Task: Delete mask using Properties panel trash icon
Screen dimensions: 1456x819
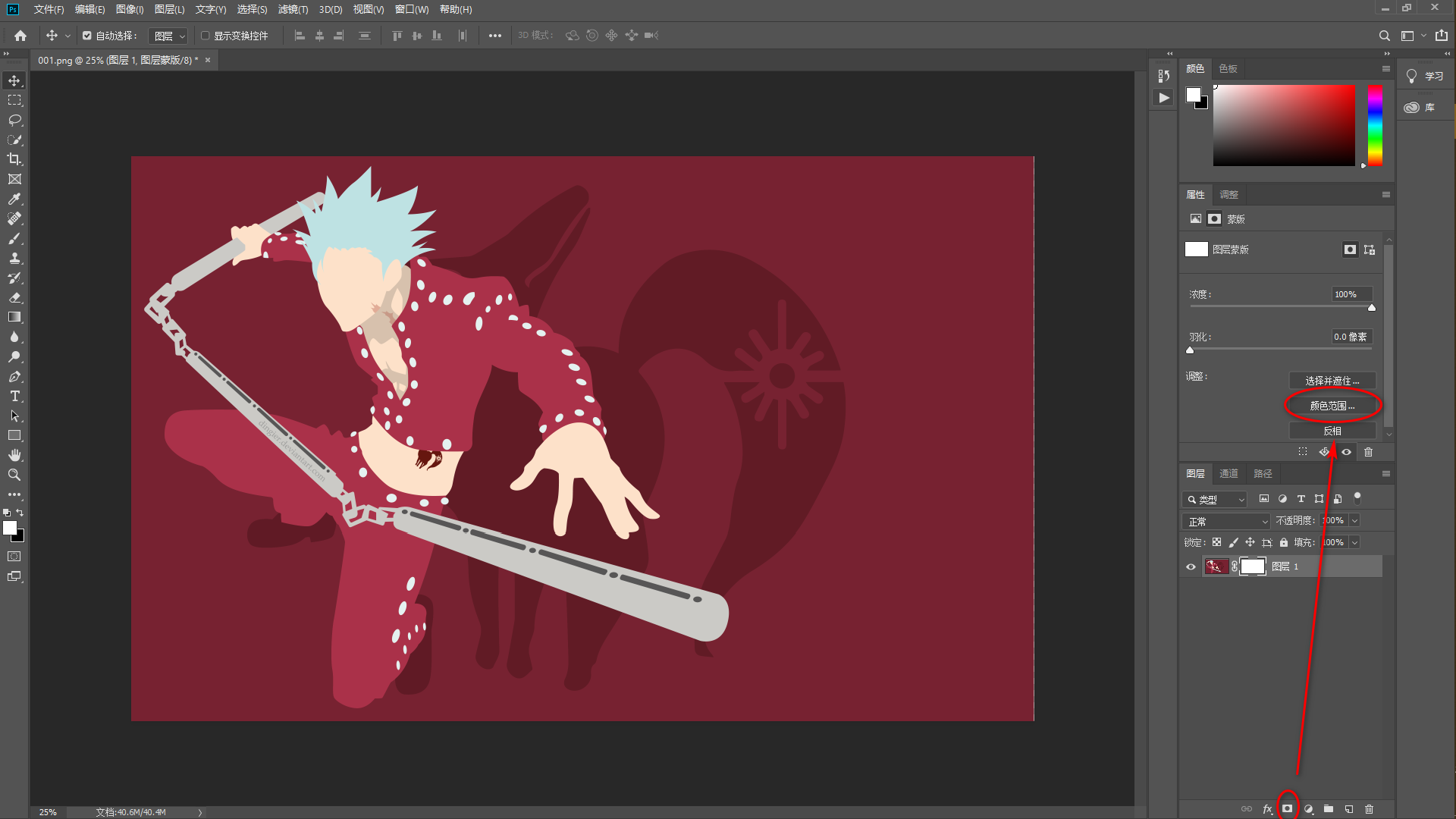Action: (x=1369, y=452)
